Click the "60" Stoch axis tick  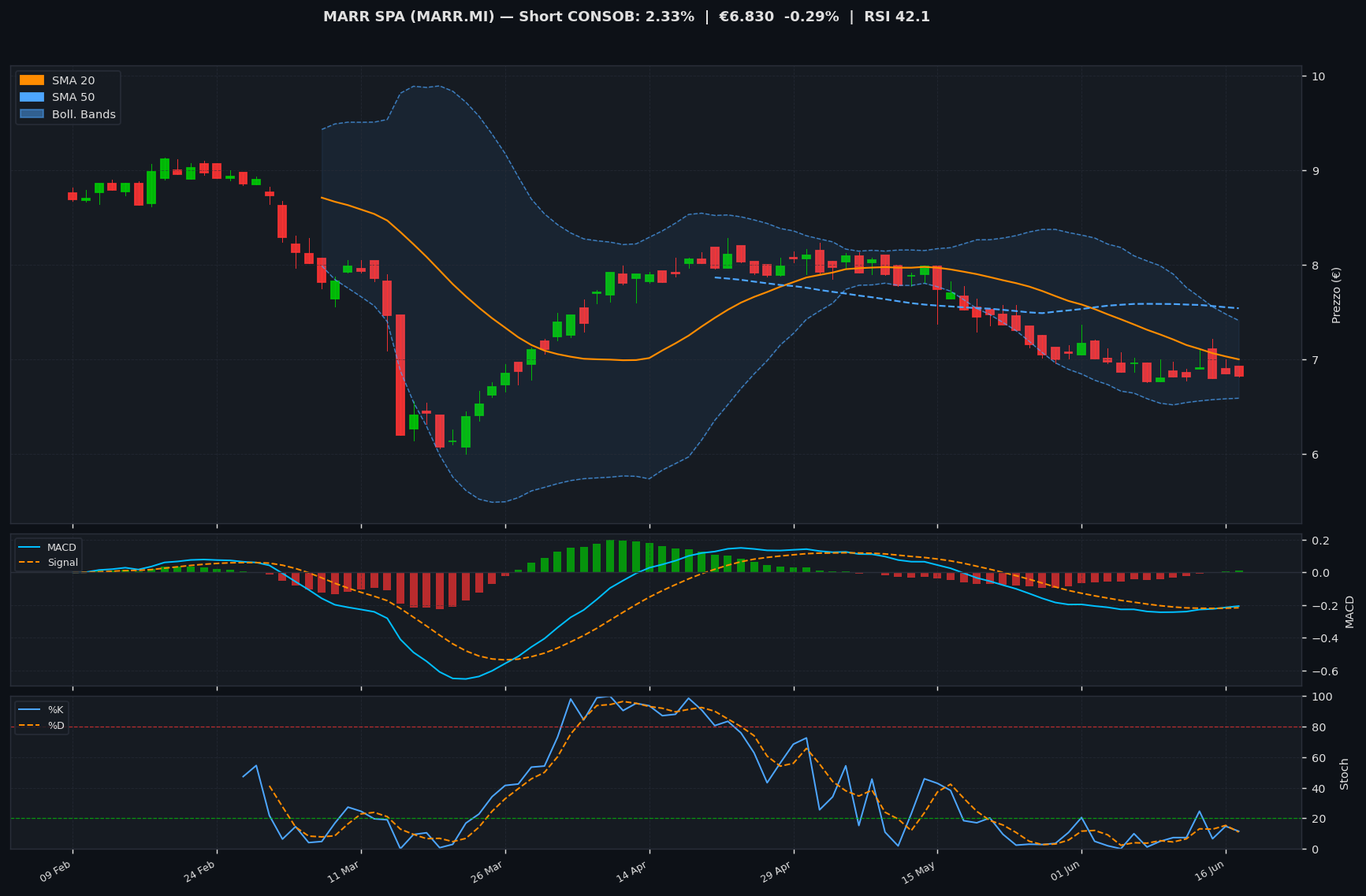1318,758
